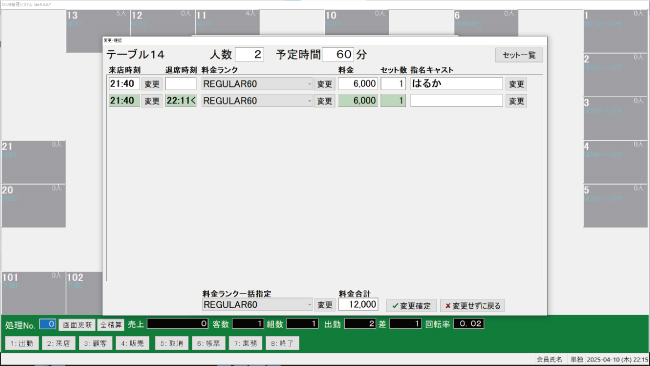Select the 2:来店 function button
The width and height of the screenshot is (650, 366).
coord(58,343)
